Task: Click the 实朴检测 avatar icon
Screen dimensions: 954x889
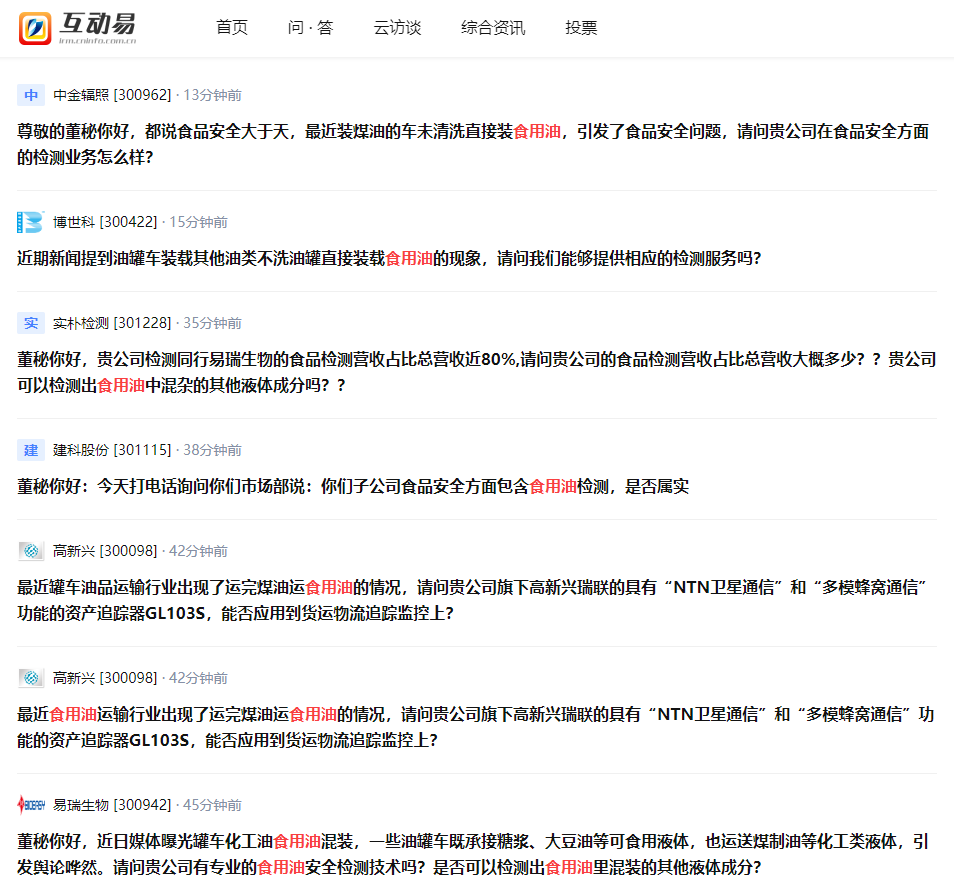Action: pos(30,323)
